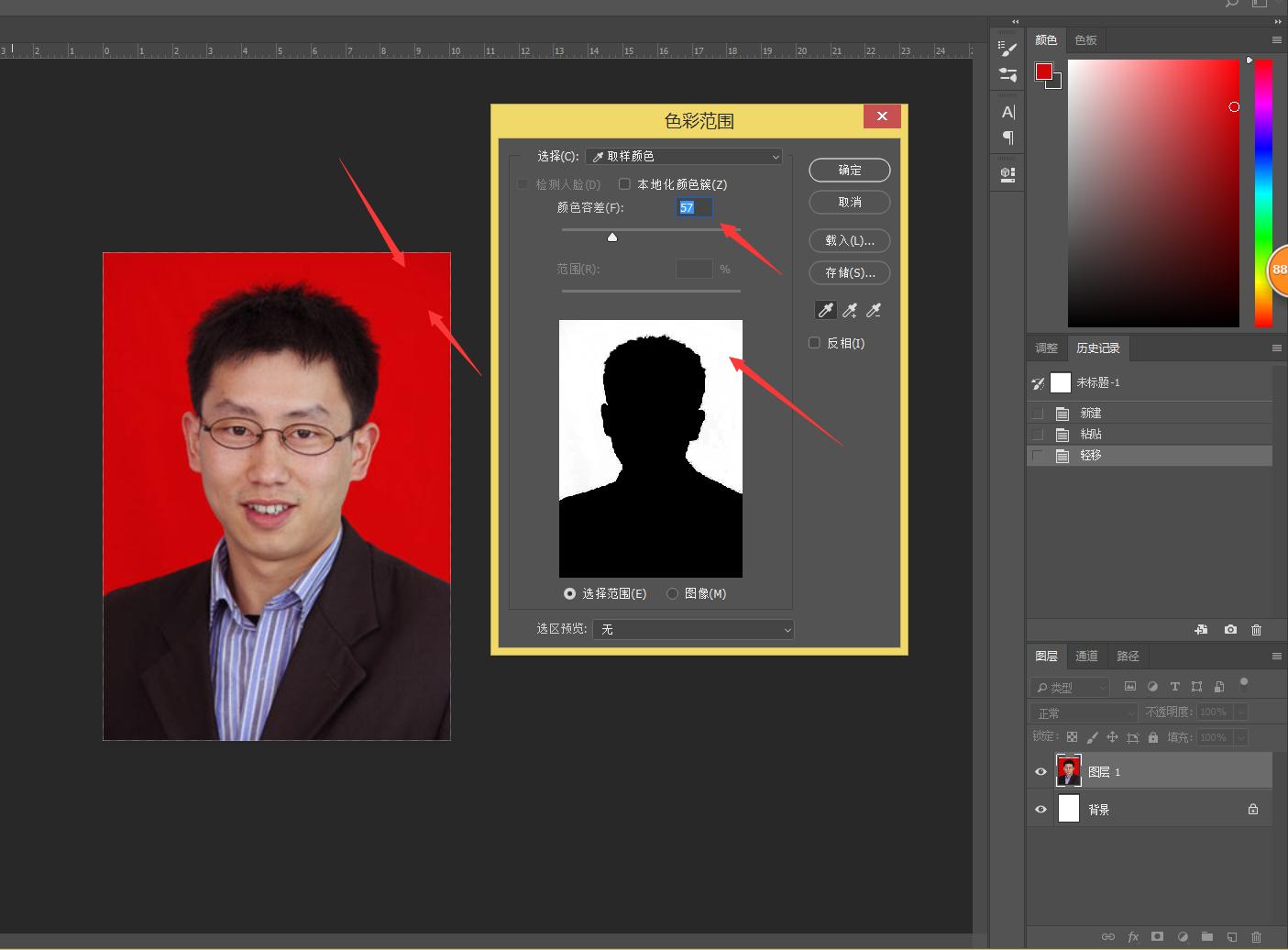
Task: Click the 确定 button to confirm
Action: pos(850,170)
